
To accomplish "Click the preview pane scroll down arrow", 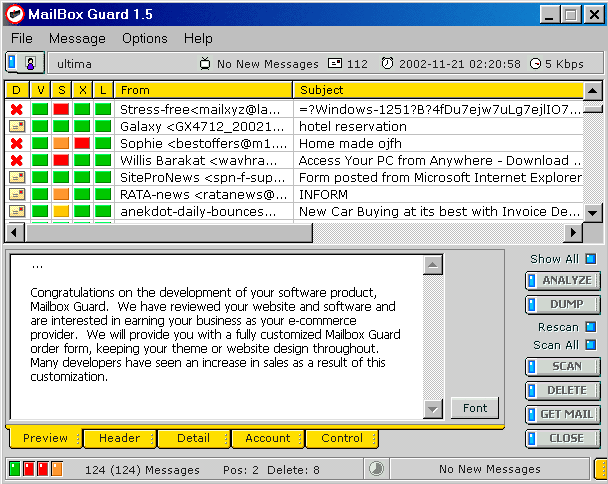I will point(433,409).
